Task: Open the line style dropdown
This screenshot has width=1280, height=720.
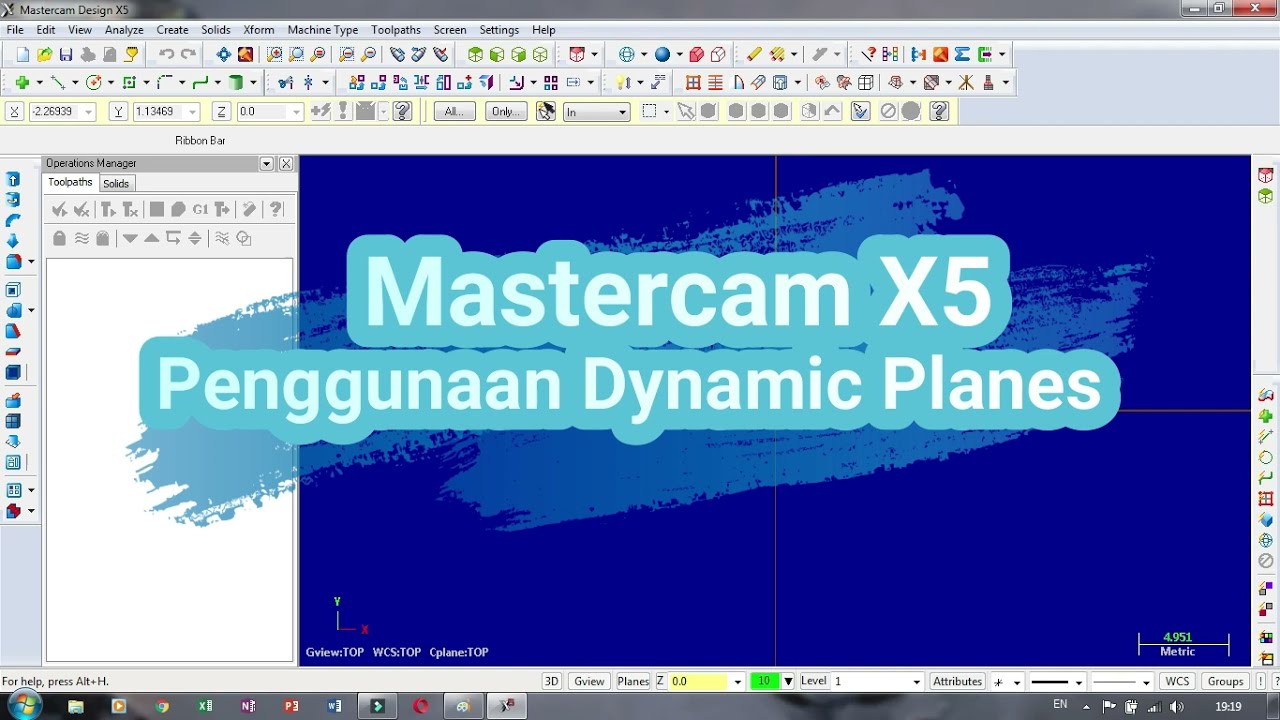Action: [x=1078, y=682]
